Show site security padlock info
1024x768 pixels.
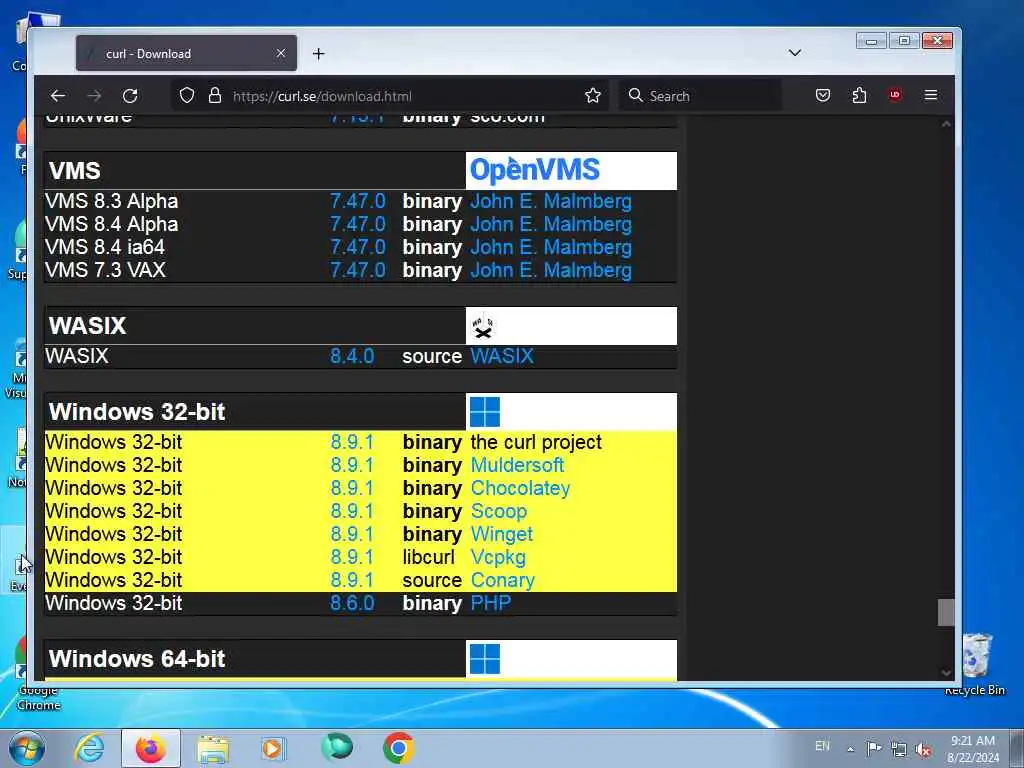[215, 96]
